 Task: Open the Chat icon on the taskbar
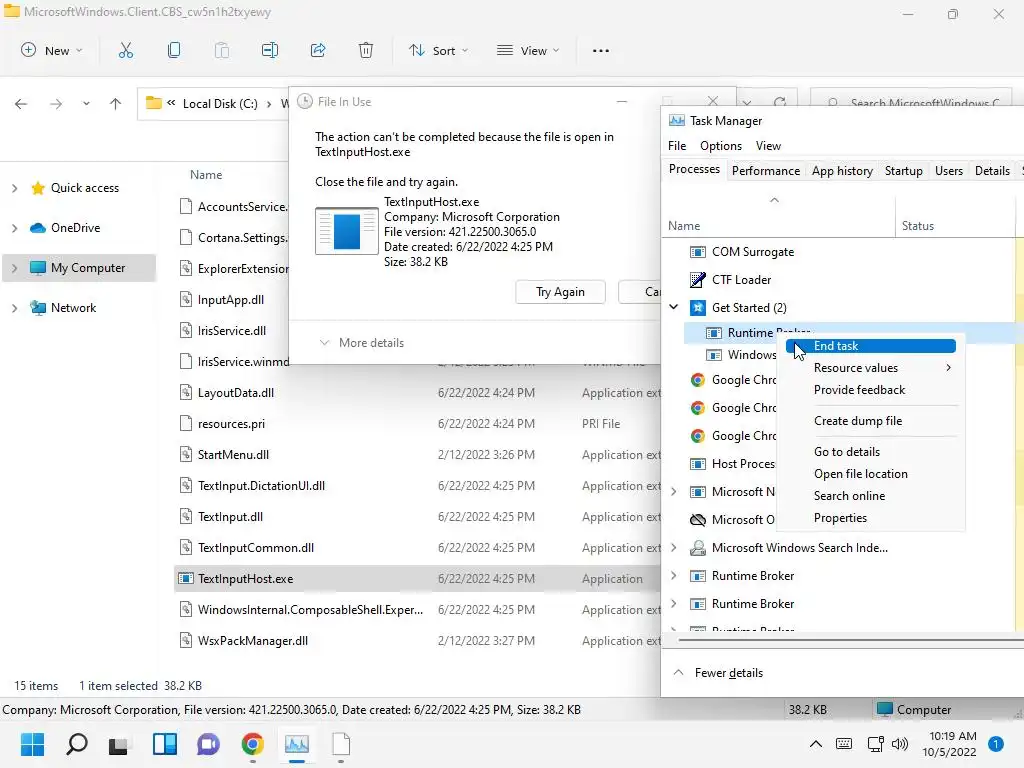208,744
